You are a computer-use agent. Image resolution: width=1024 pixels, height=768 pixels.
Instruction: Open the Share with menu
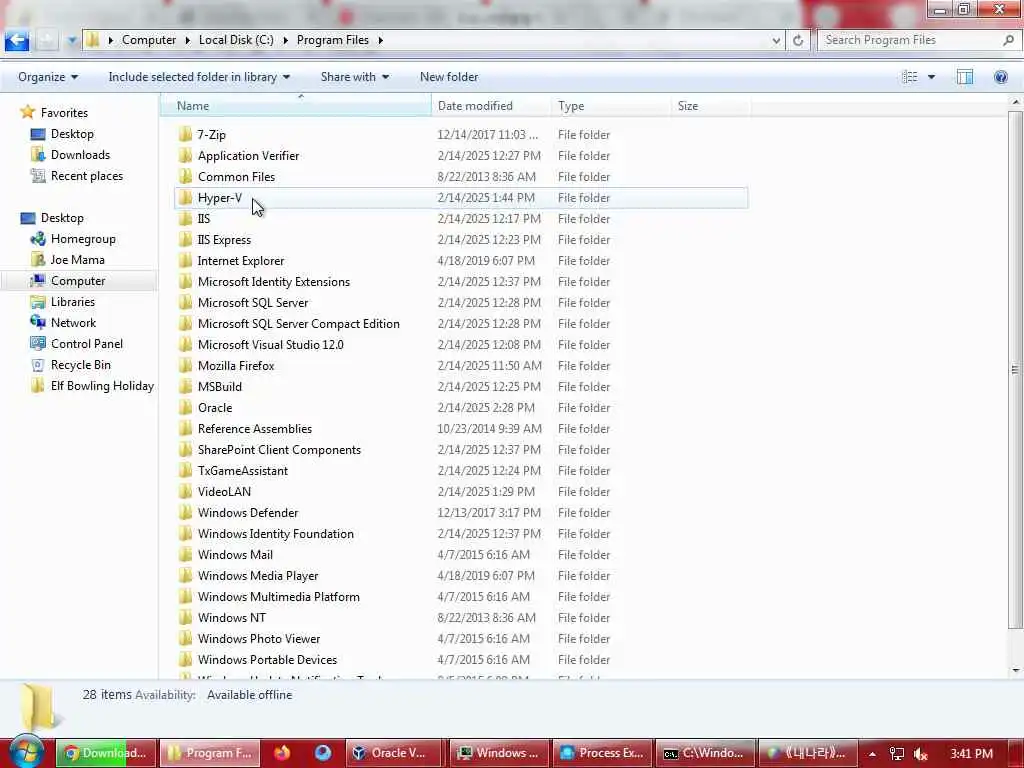pyautogui.click(x=355, y=77)
